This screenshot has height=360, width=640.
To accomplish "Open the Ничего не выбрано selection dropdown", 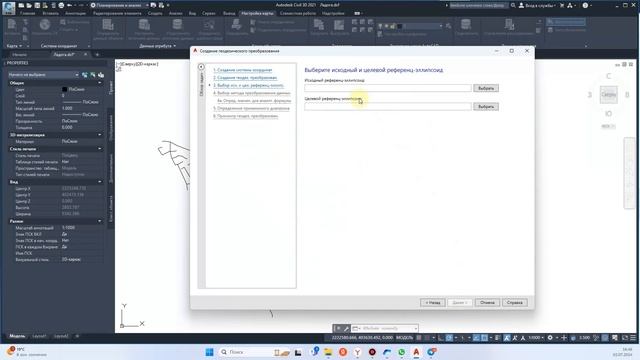I will (43, 75).
